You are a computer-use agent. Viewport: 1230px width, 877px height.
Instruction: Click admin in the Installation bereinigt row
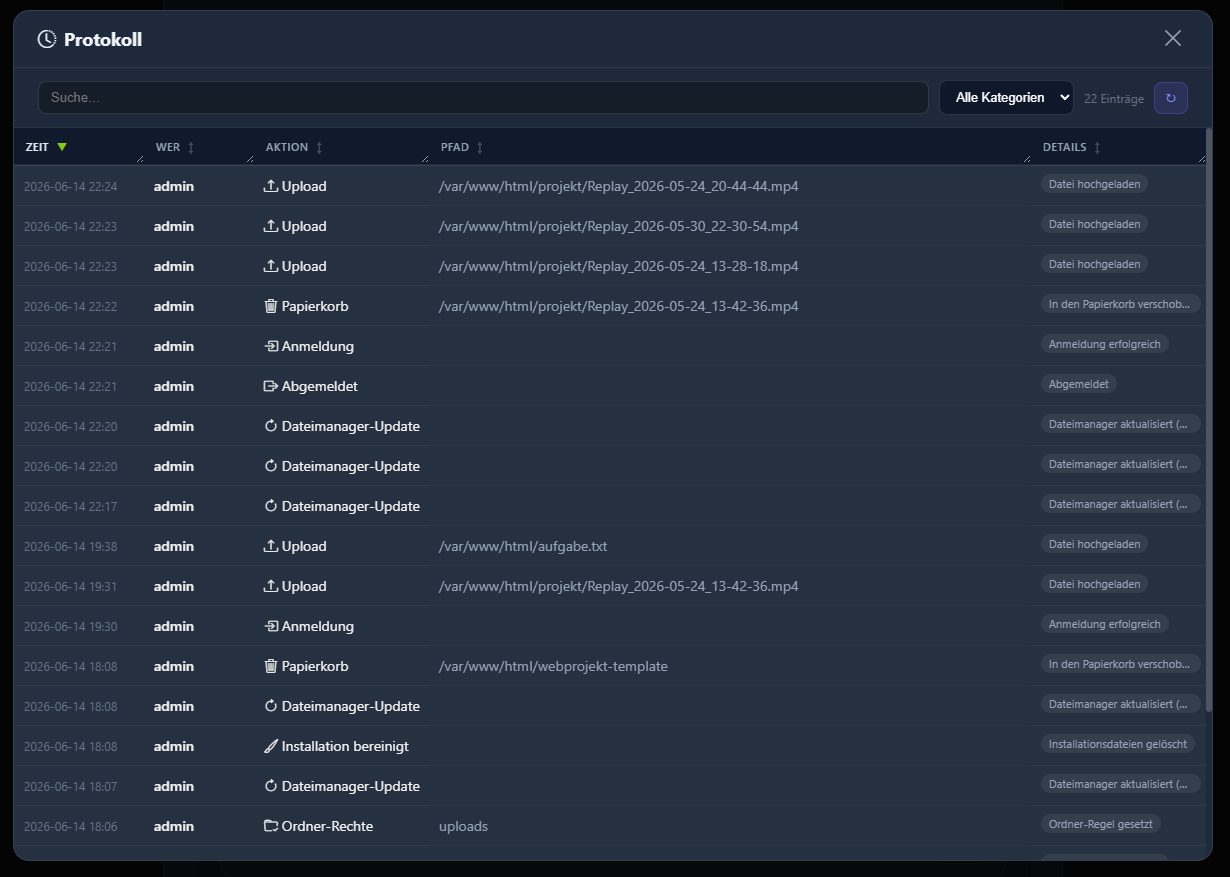(x=174, y=746)
